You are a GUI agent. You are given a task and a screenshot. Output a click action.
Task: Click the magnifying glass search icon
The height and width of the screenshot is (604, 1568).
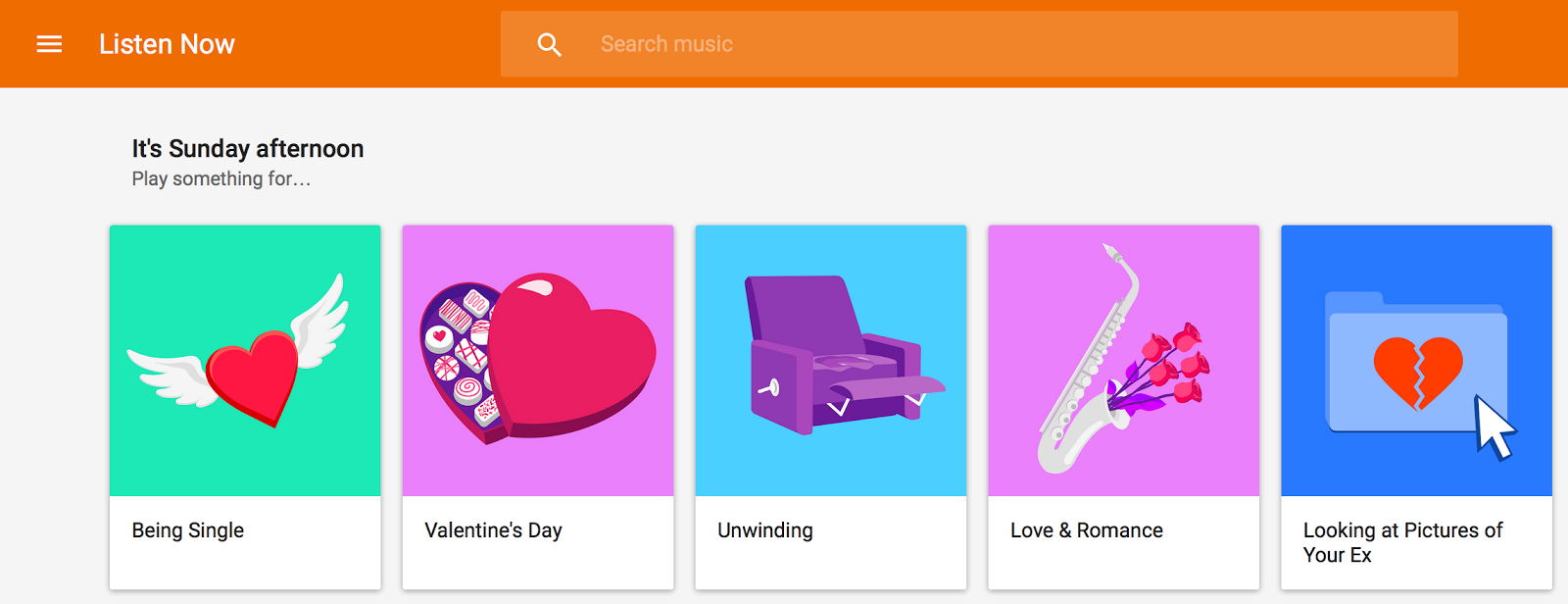[550, 44]
